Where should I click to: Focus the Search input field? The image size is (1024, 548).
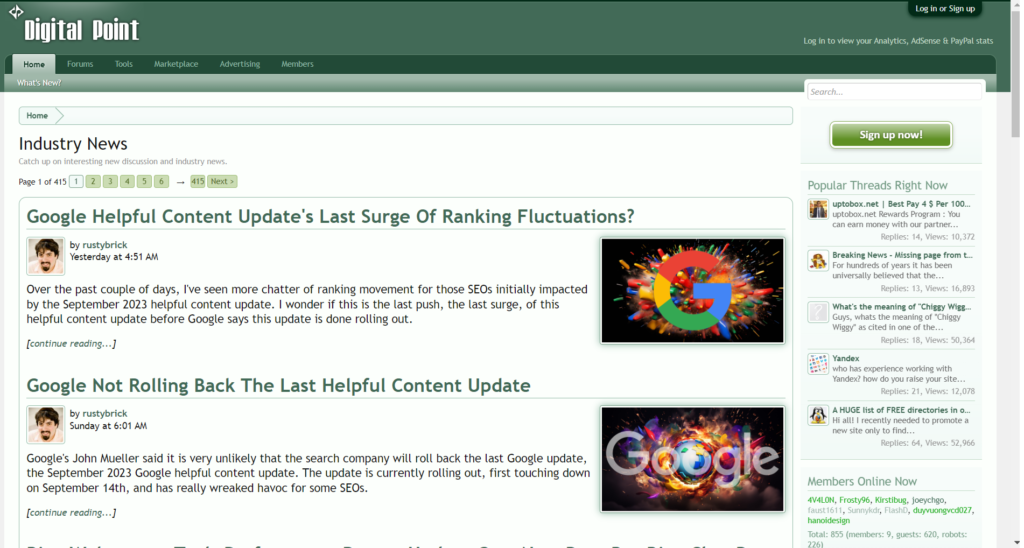[x=894, y=91]
